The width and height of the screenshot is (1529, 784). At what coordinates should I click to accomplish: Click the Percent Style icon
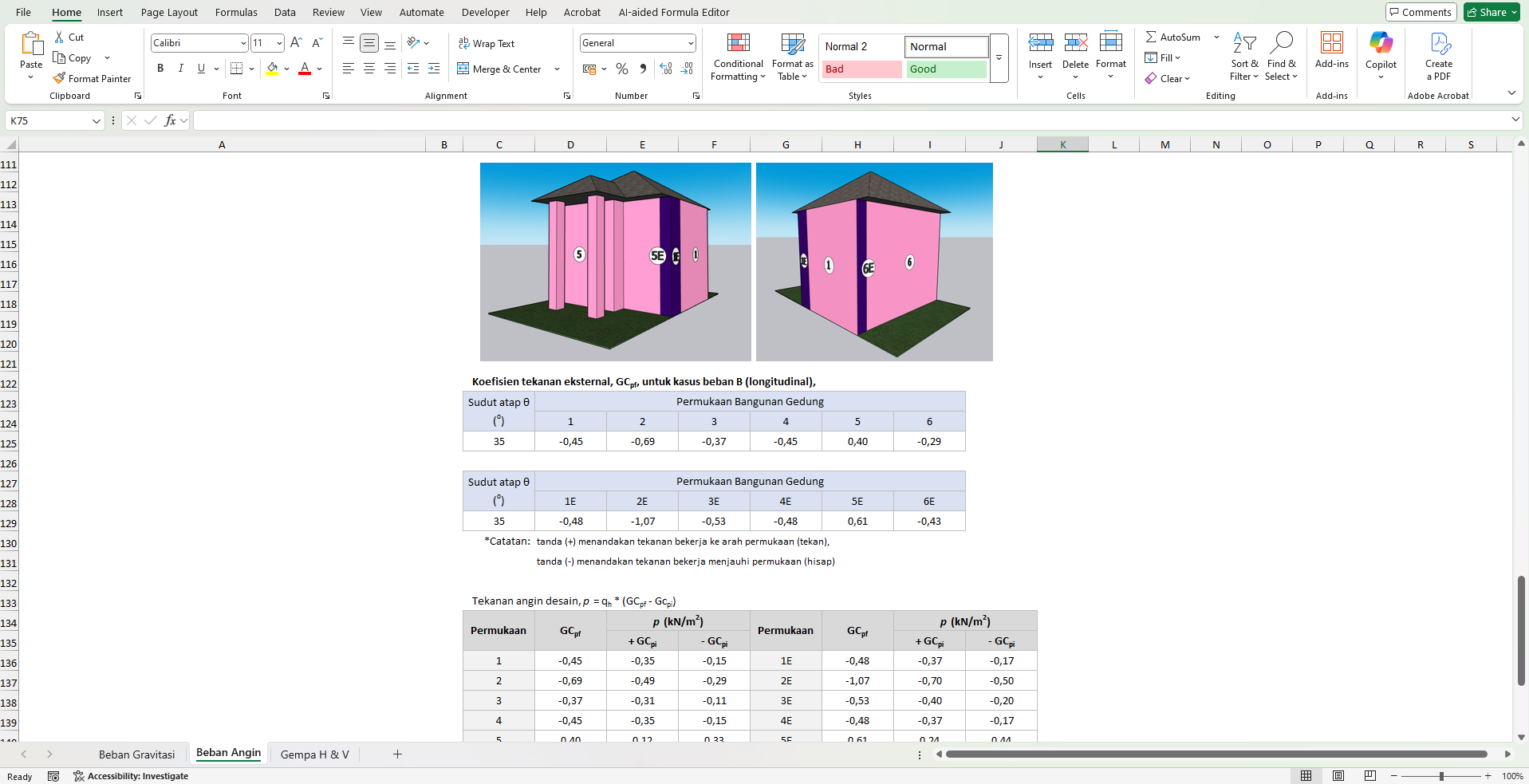(x=622, y=69)
